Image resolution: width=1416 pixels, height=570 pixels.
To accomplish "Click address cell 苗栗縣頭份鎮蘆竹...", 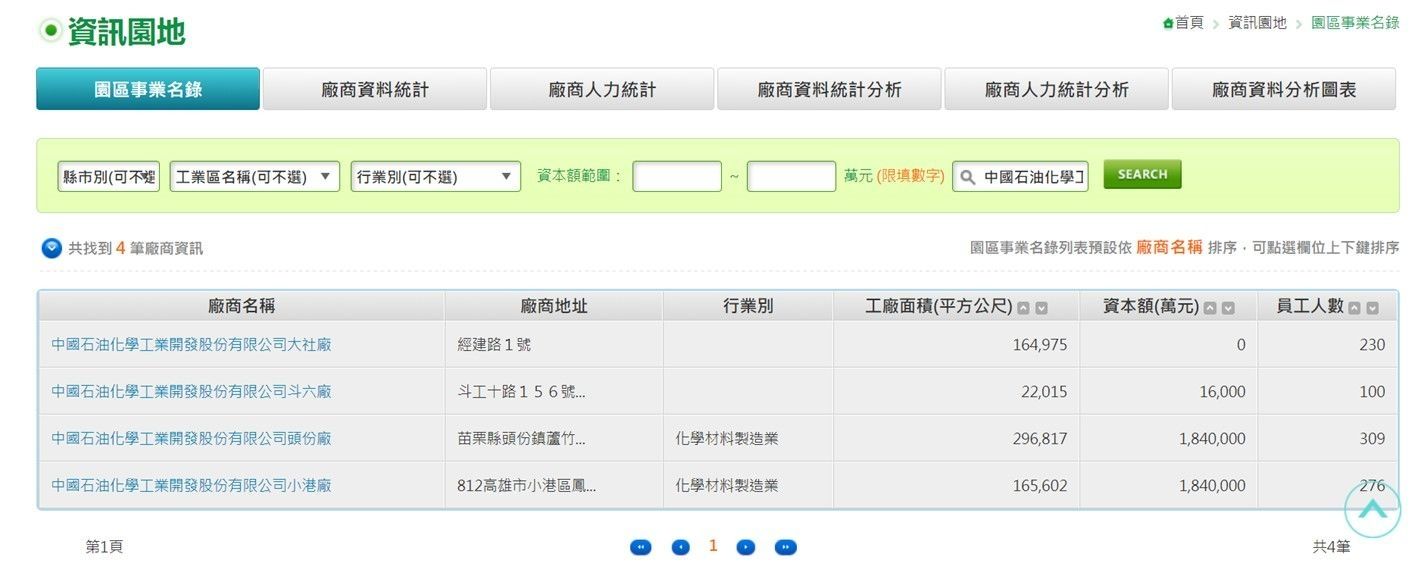I will 521,438.
